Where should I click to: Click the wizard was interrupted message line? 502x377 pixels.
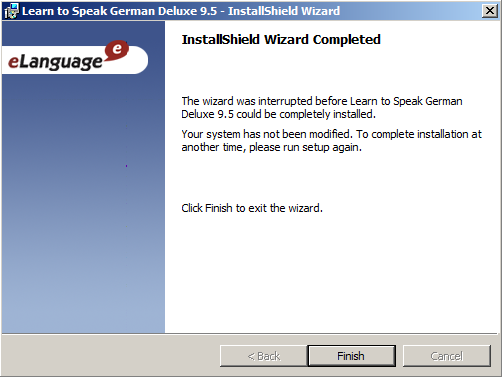click(x=322, y=101)
